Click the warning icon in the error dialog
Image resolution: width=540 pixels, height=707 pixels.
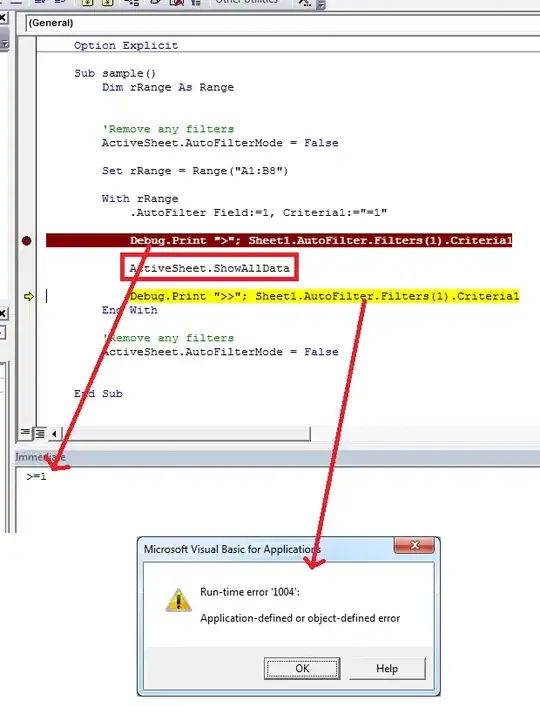point(178,600)
